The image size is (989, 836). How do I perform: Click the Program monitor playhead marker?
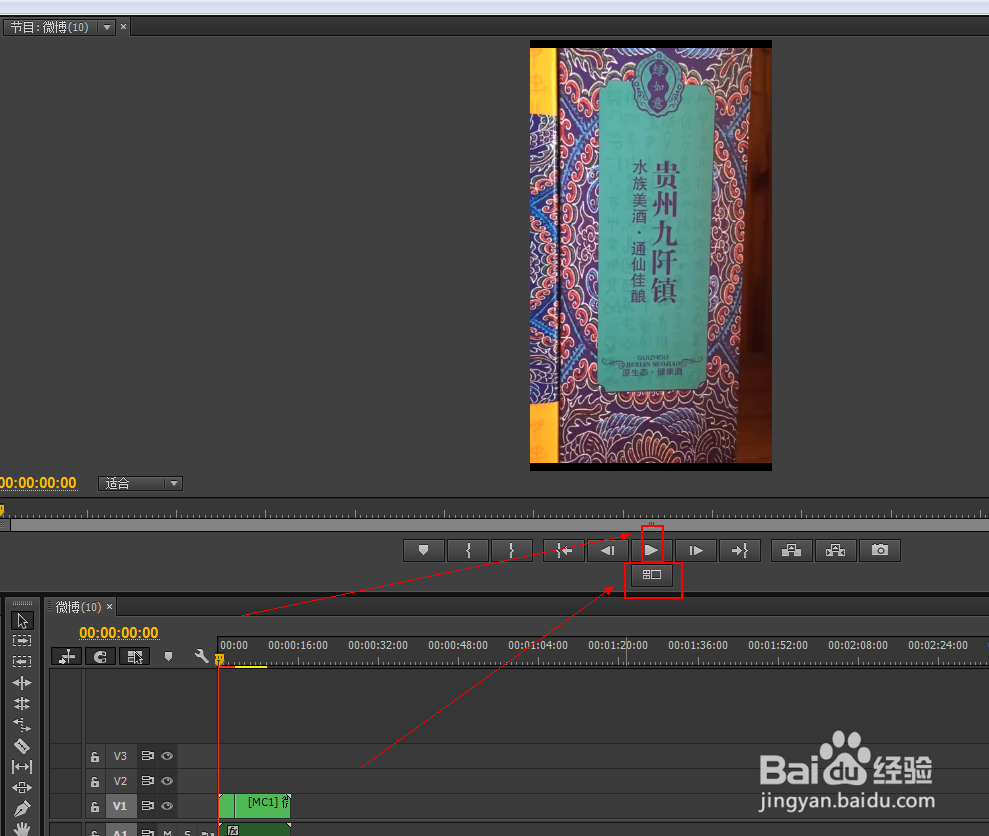coord(2,509)
